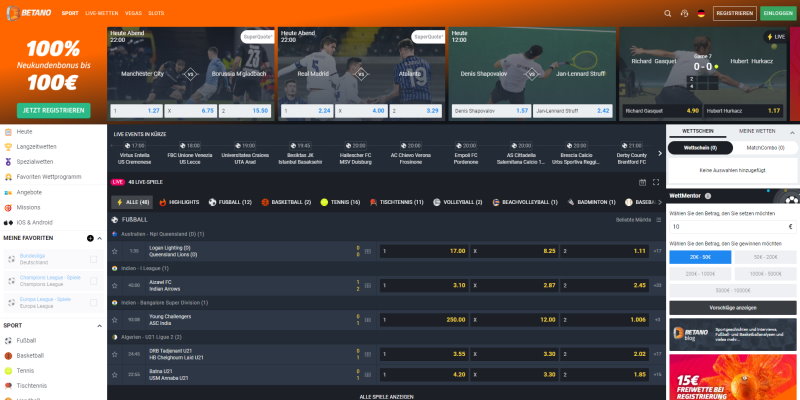Open stats icon for Aizawl FC match
The height and width of the screenshot is (400, 800).
[368, 285]
